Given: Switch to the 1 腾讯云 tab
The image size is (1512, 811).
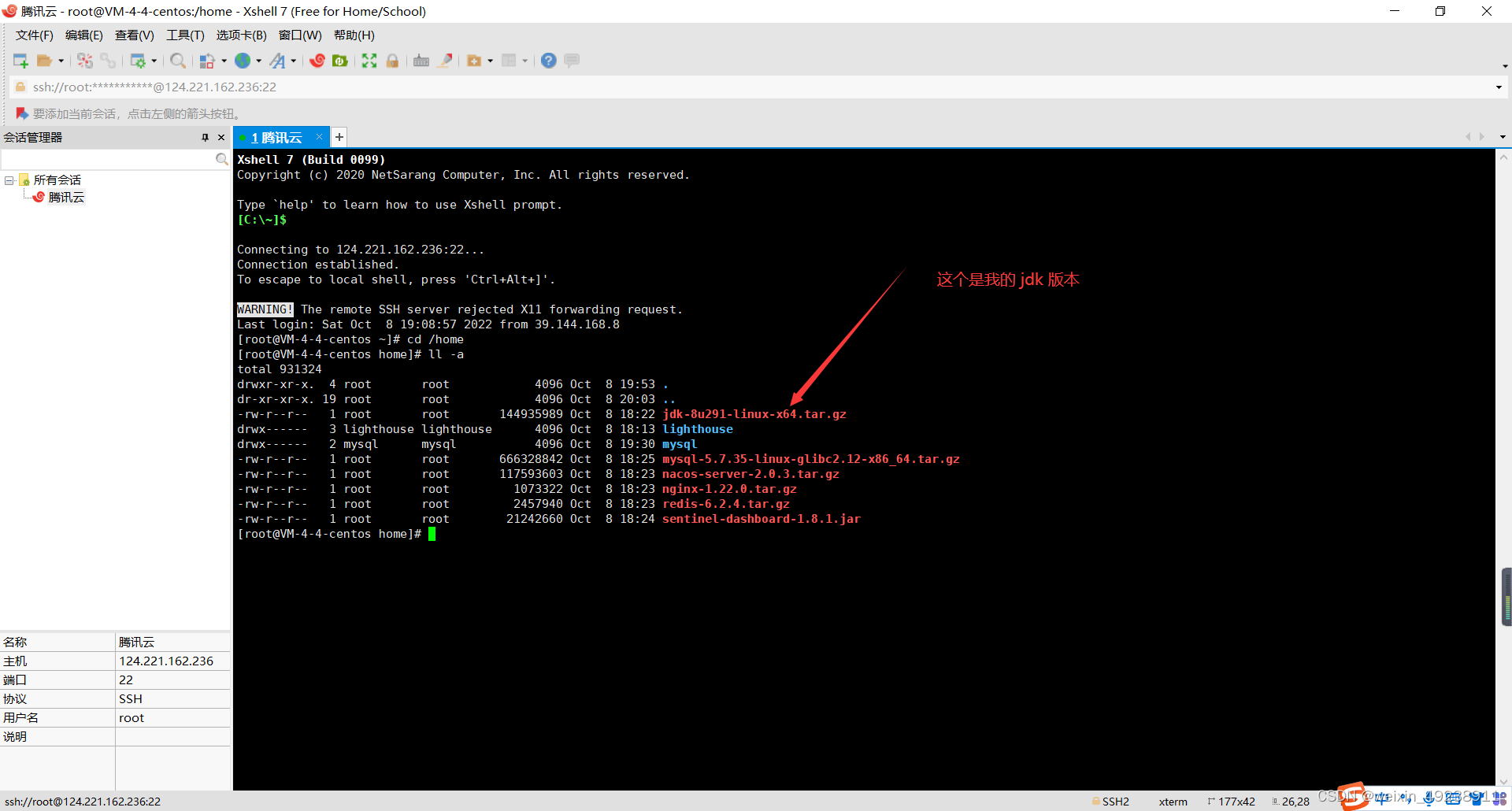Looking at the screenshot, I should click(x=276, y=138).
